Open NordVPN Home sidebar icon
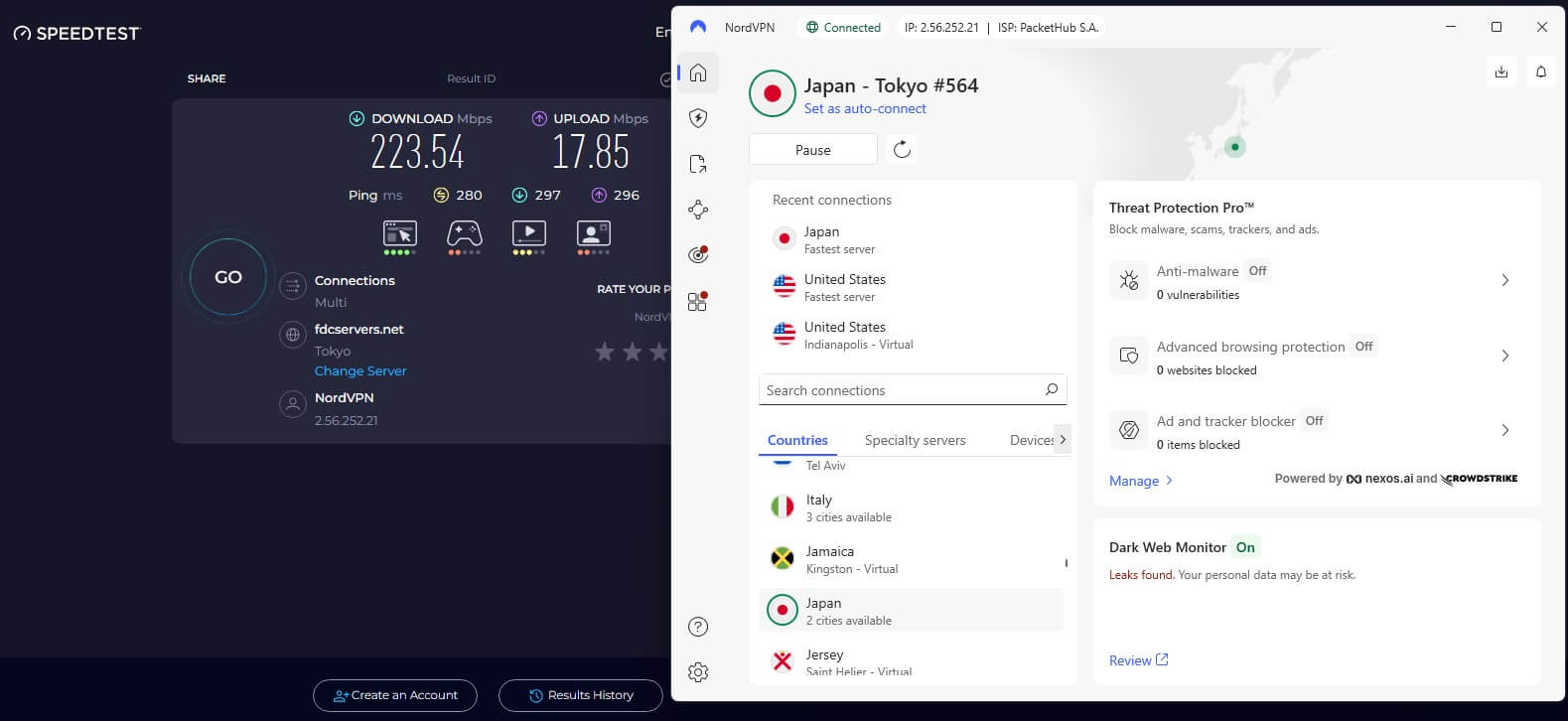 click(x=698, y=72)
